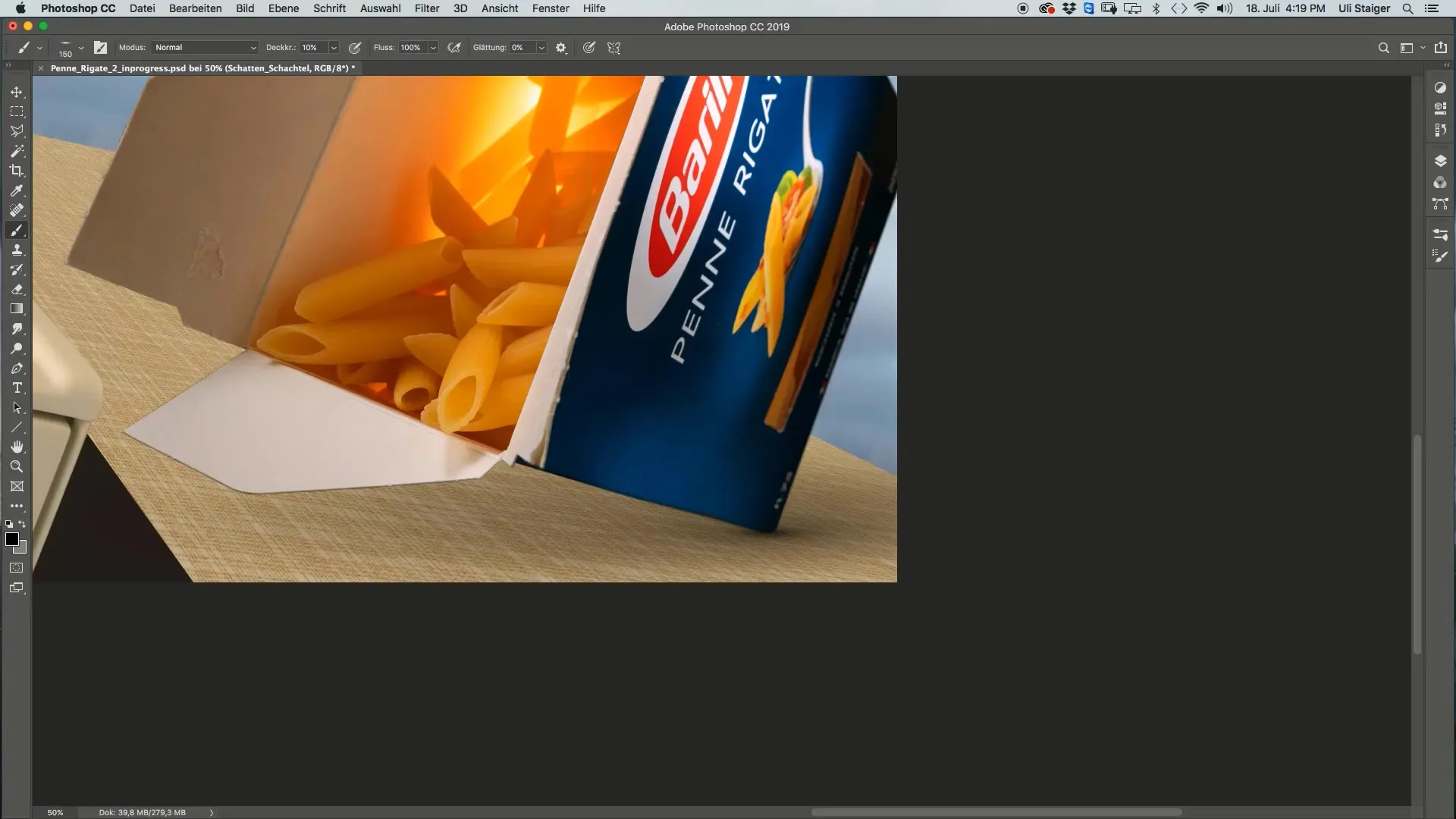The image size is (1456, 819).
Task: Click the Deckkr. opacity value field
Action: coord(313,48)
